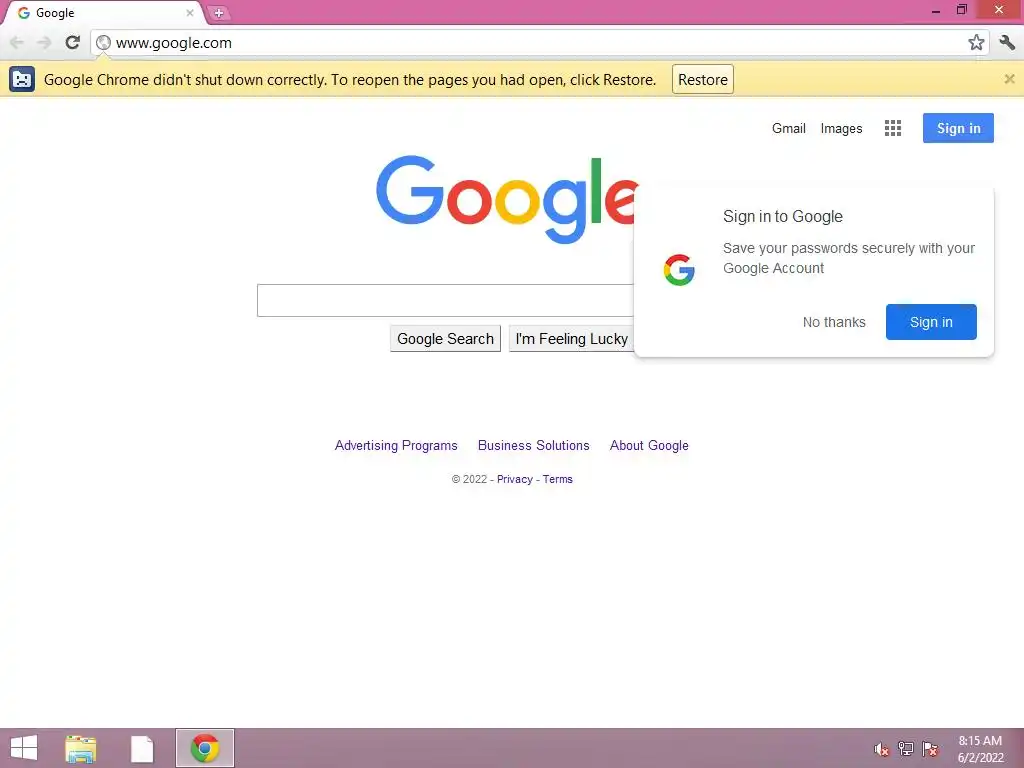Open the Privacy link
The image size is (1024, 768).
point(515,479)
